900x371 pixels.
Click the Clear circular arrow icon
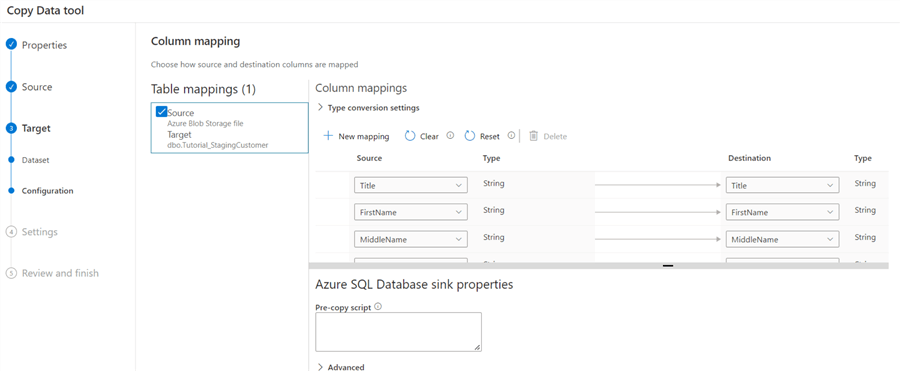coord(410,136)
